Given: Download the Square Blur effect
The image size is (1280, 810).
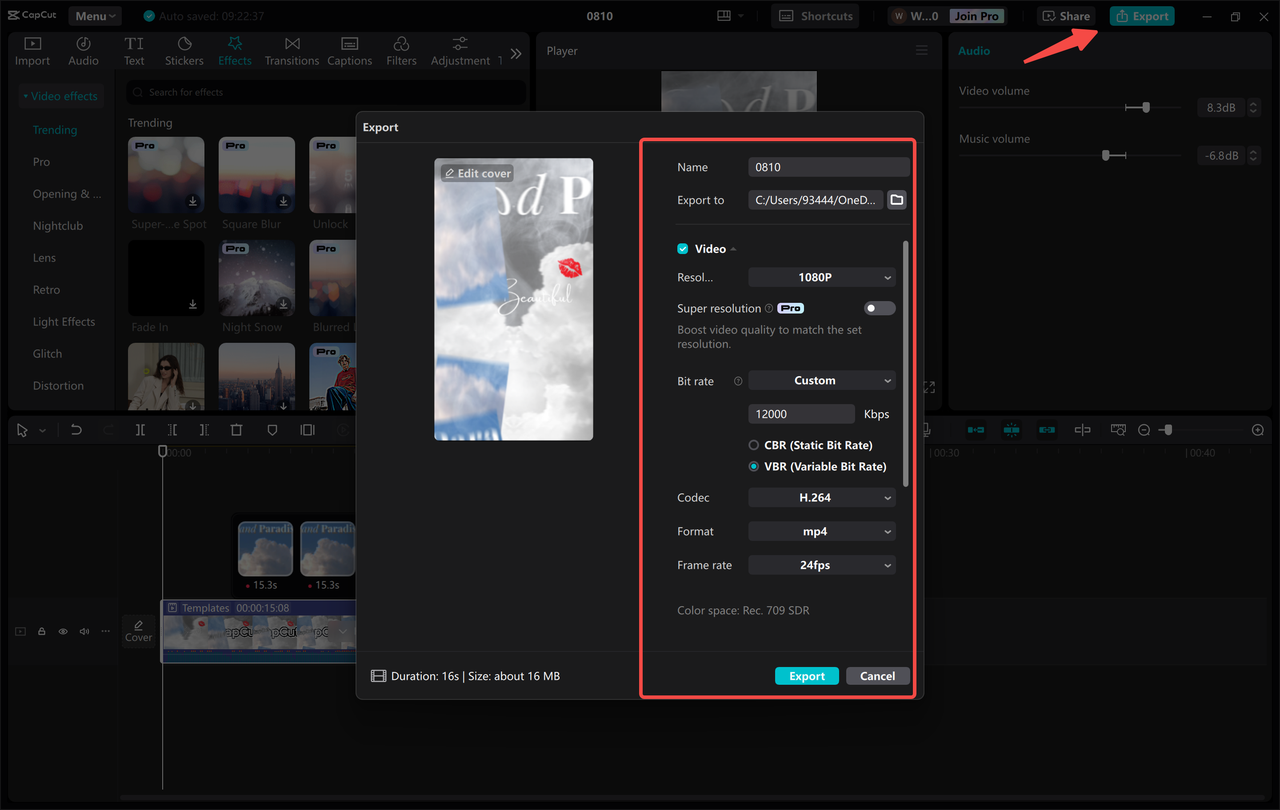Looking at the screenshot, I should click(284, 201).
